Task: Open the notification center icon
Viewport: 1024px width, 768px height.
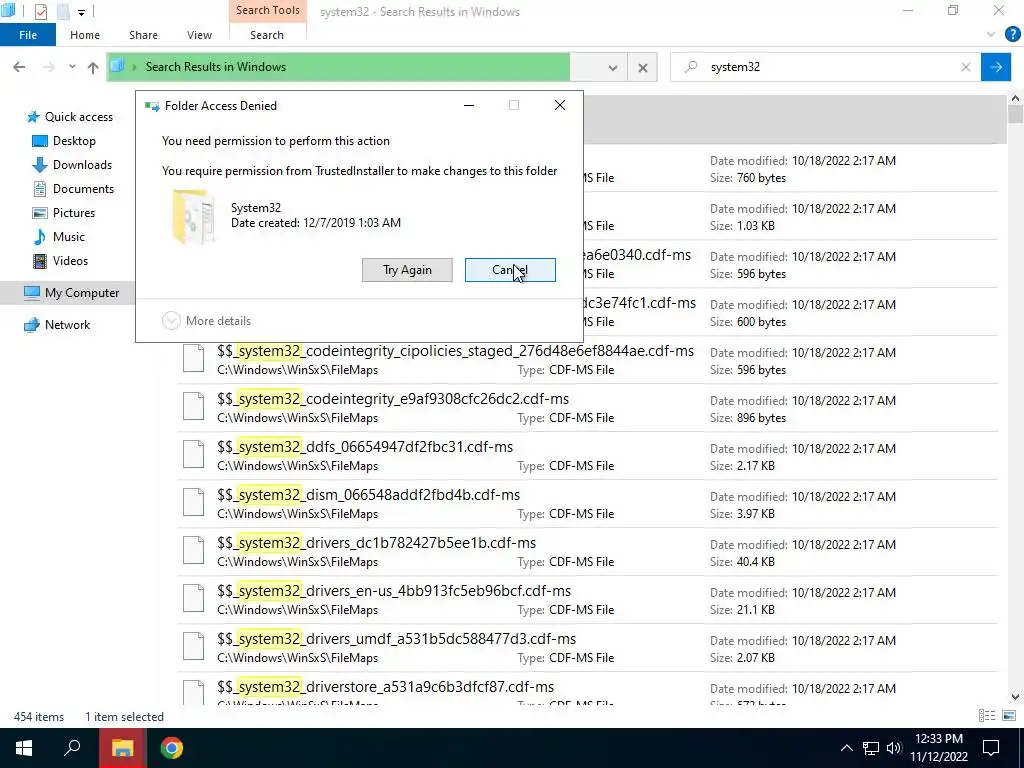Action: click(991, 748)
